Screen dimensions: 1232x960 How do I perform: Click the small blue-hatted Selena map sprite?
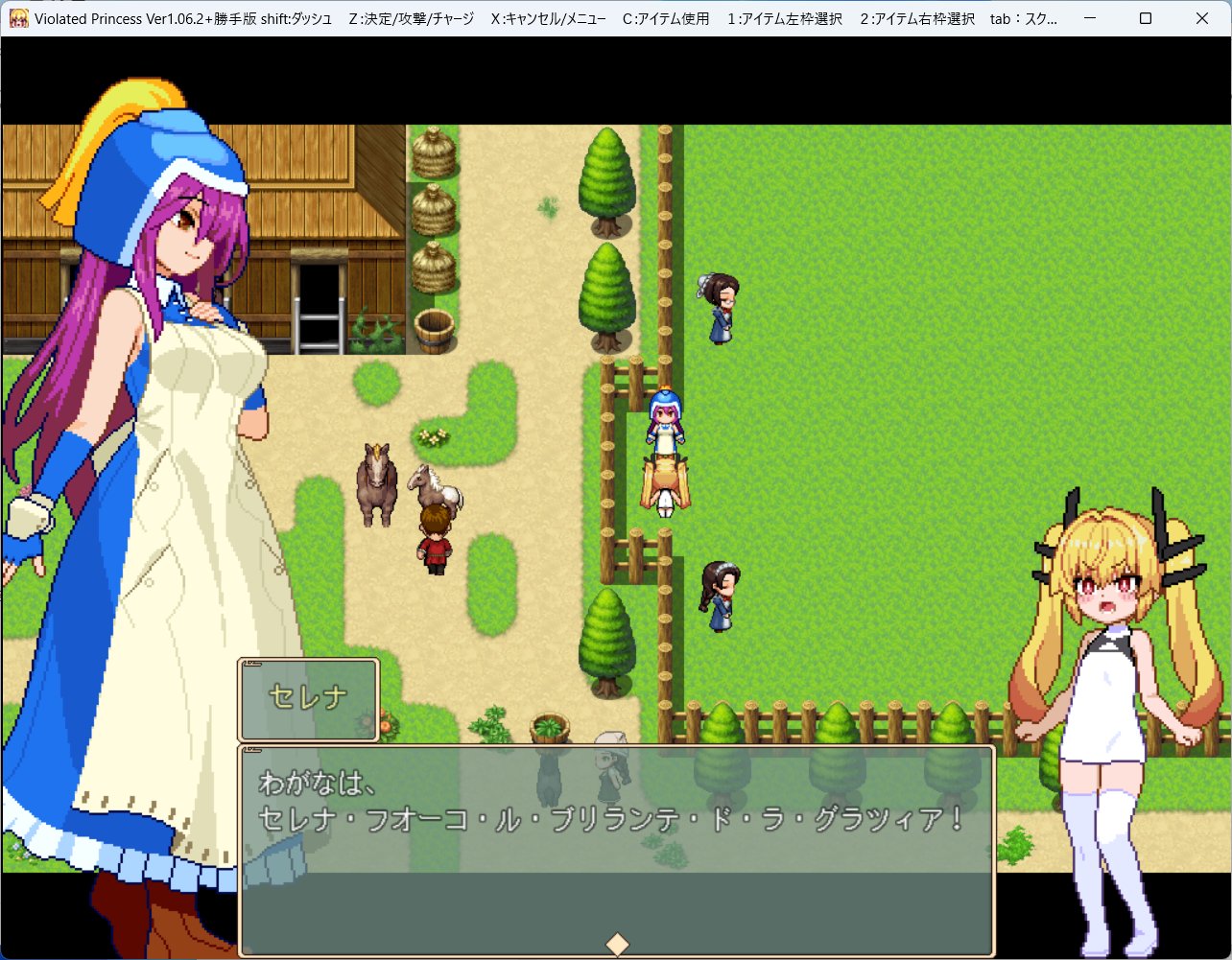click(665, 420)
